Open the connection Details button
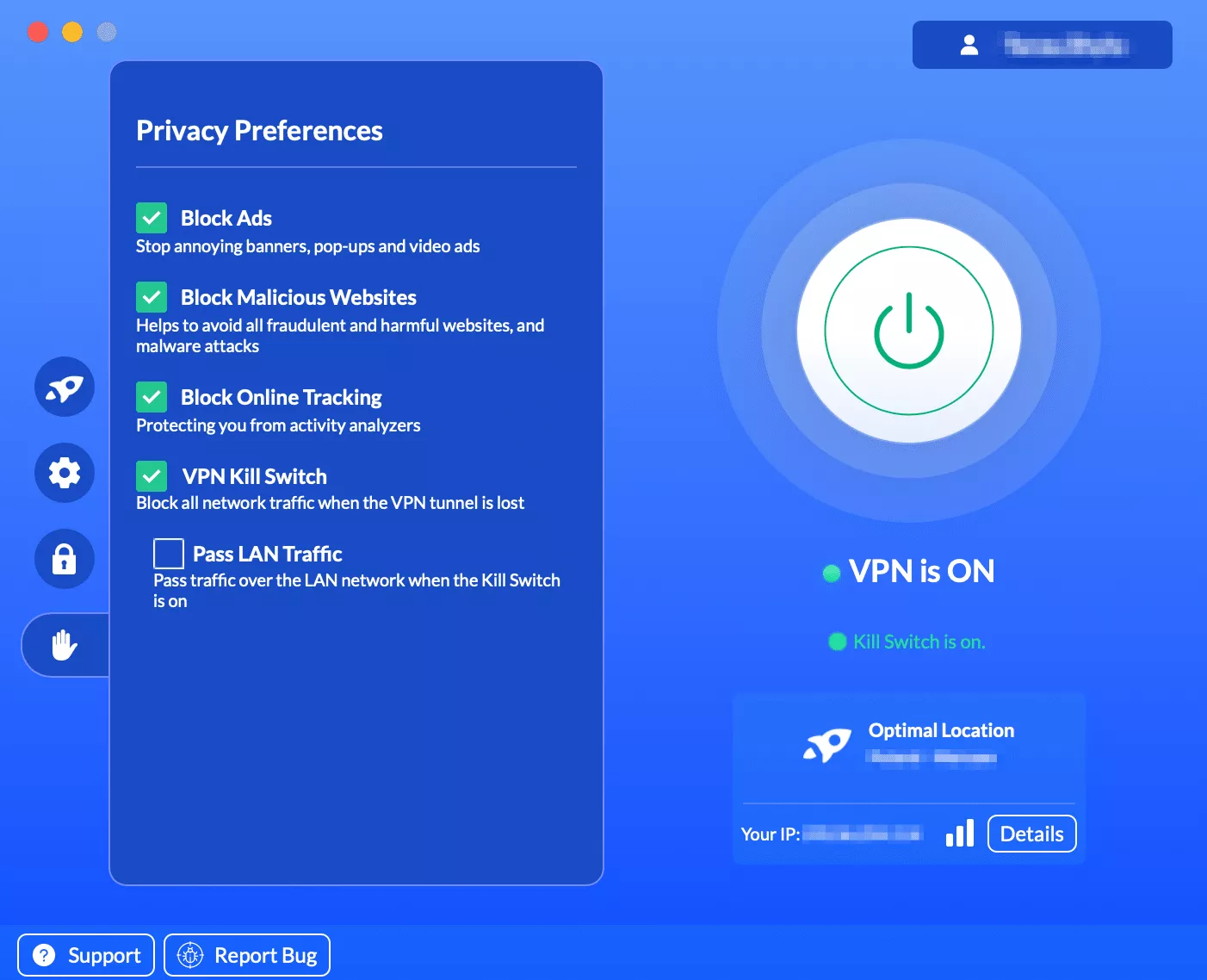The image size is (1207, 980). tap(1031, 834)
